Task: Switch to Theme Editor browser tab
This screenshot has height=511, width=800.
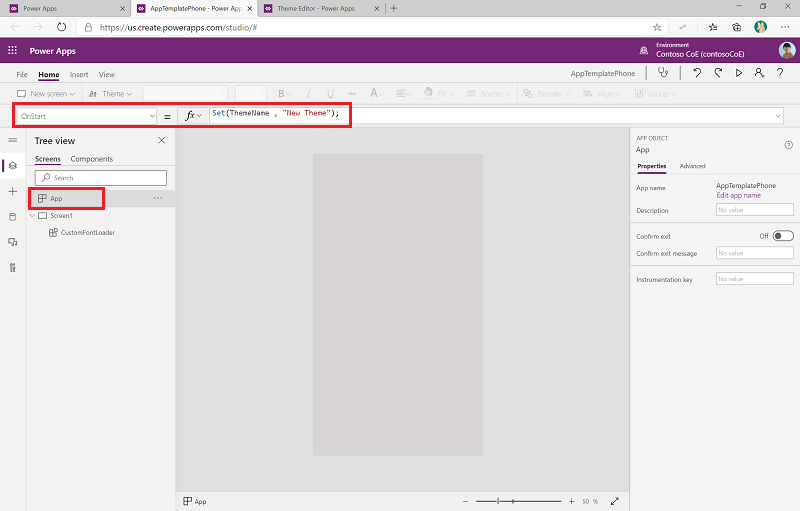Action: 321,9
